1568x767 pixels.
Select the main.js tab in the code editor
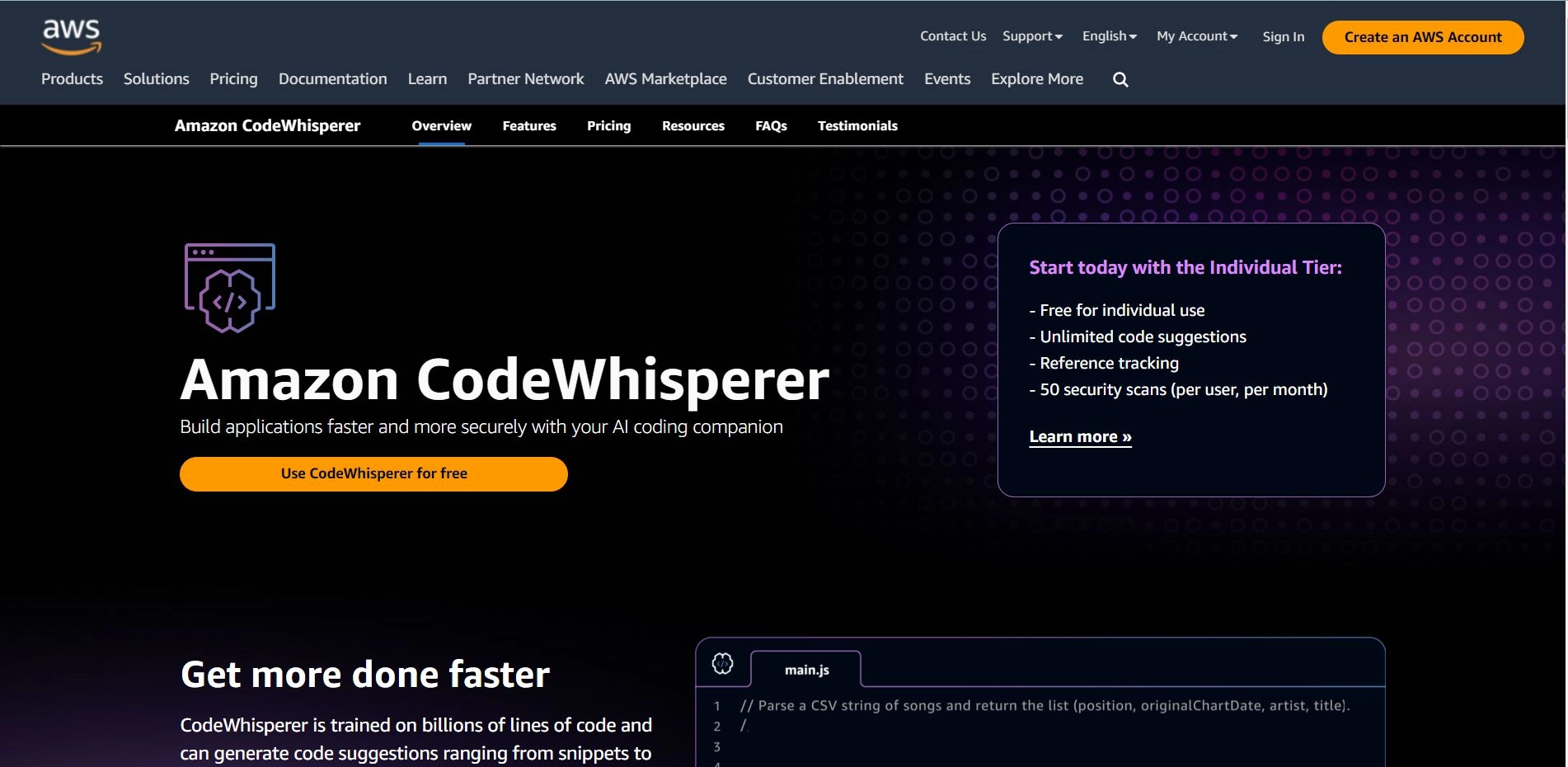[x=805, y=670]
